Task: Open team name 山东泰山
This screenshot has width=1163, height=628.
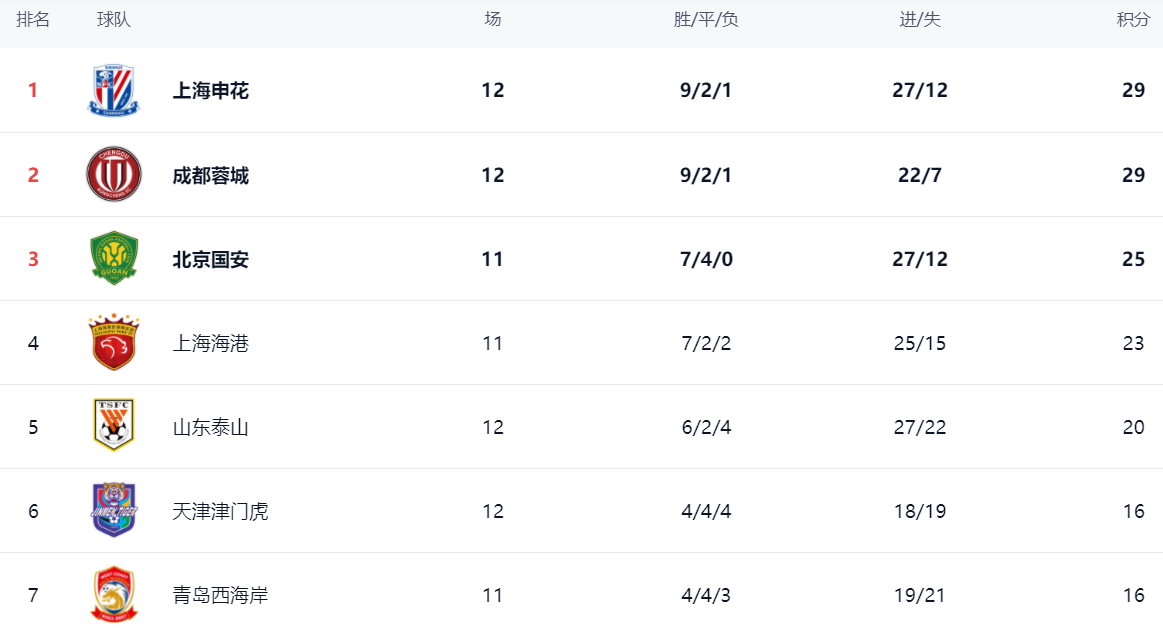Action: [x=211, y=427]
